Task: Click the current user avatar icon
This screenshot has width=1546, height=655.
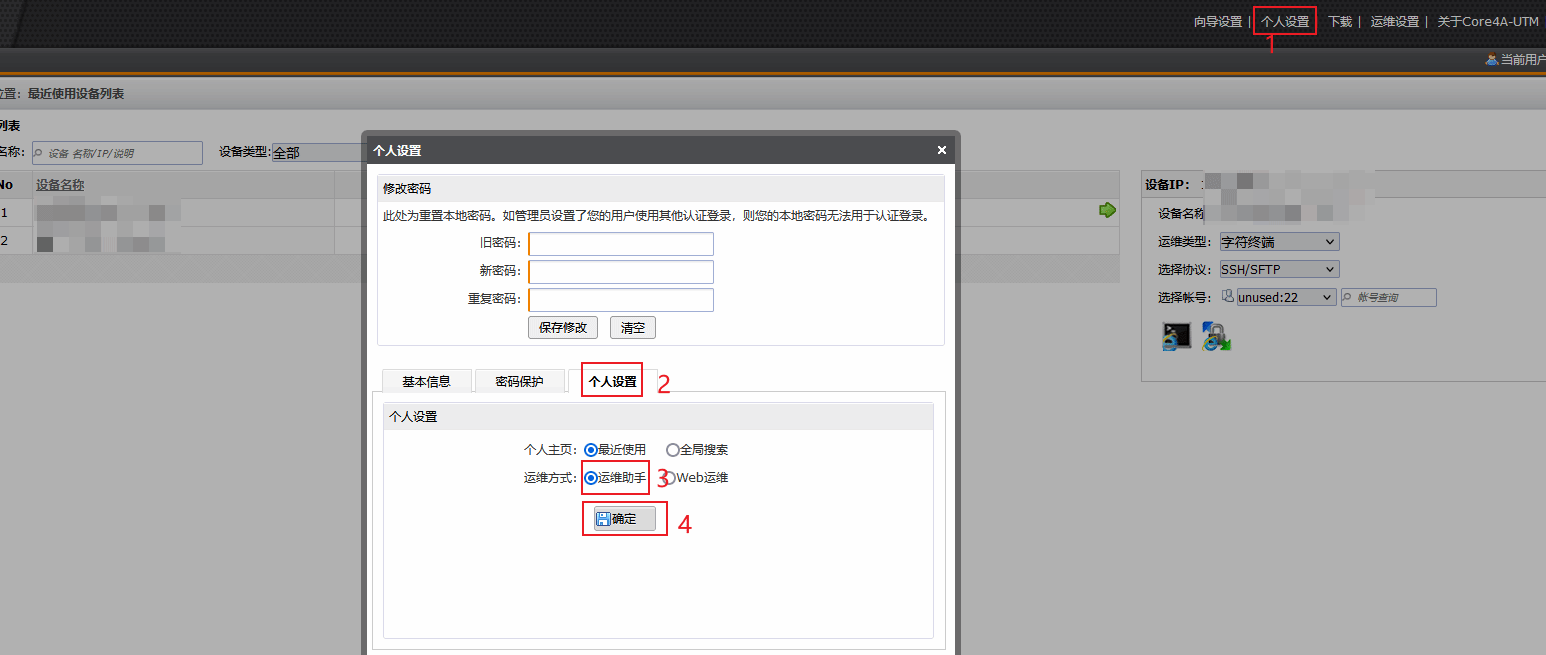Action: point(1491,60)
